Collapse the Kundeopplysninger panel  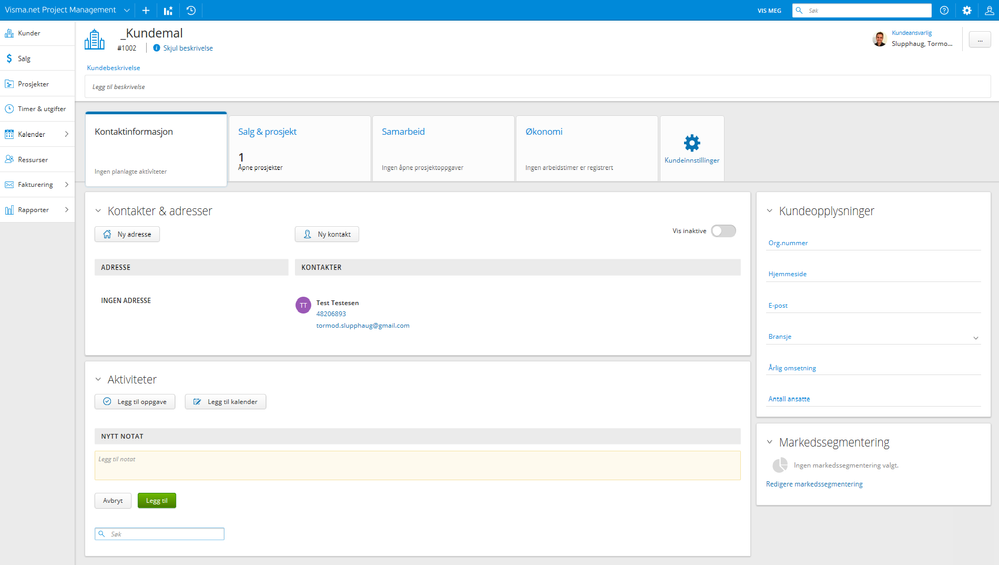pos(769,211)
